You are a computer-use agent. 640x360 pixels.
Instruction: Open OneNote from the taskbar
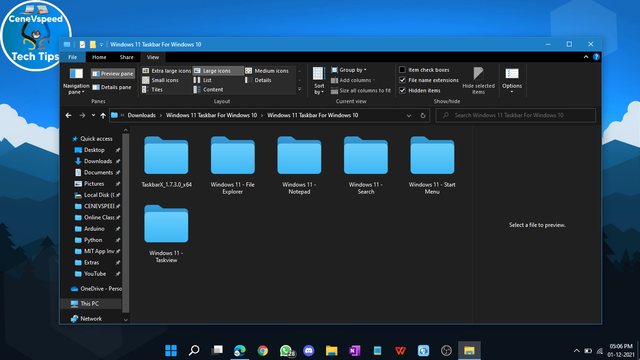[355, 350]
